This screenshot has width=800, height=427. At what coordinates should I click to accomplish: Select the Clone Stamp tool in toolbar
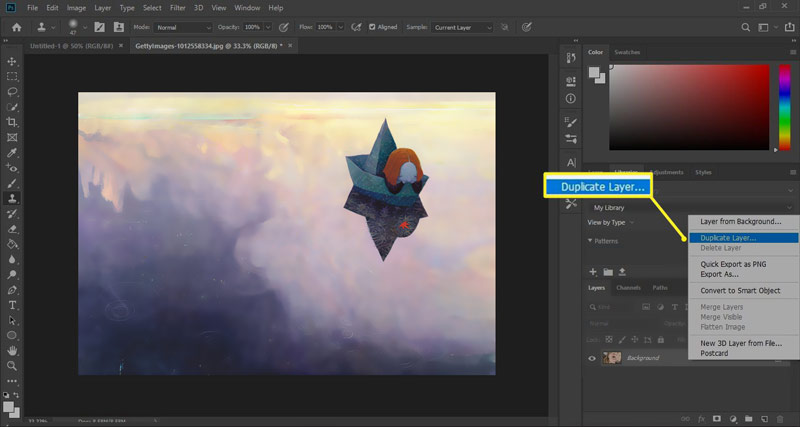12,198
